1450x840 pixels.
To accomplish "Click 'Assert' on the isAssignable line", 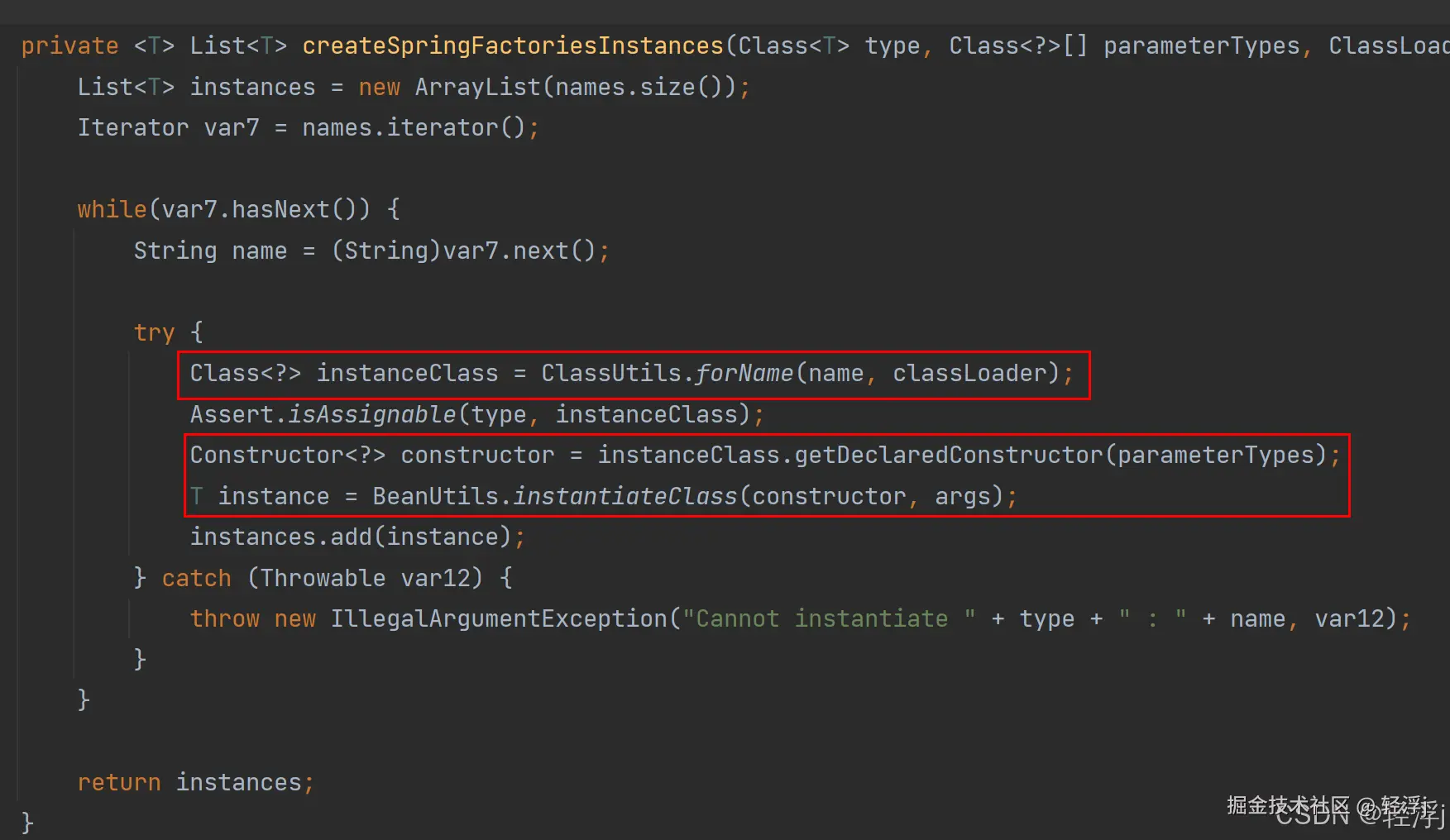I will (232, 414).
